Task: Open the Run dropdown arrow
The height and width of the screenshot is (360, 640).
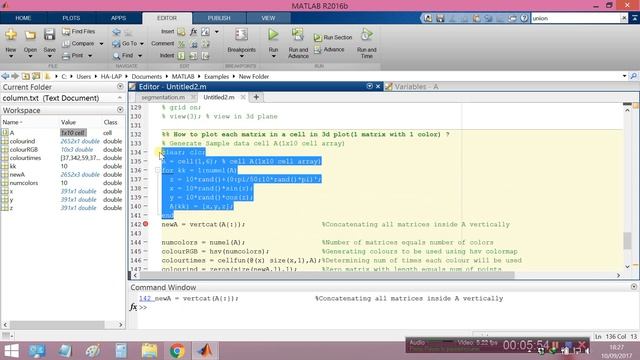Action: coord(273,56)
